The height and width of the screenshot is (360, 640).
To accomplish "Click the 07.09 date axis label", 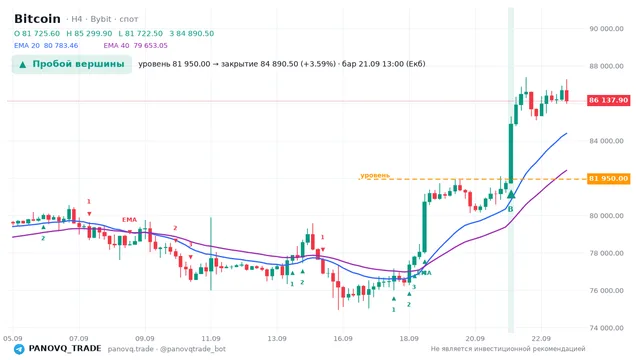I will point(79,339).
